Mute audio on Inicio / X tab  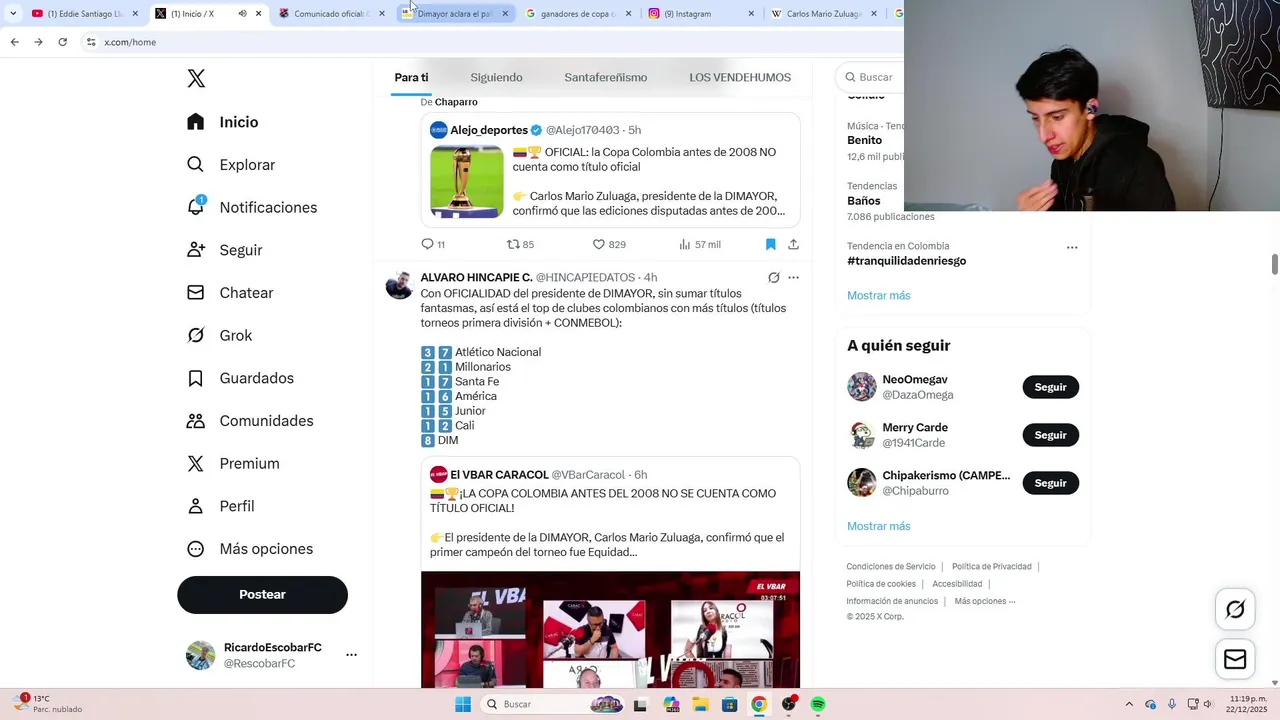click(242, 14)
